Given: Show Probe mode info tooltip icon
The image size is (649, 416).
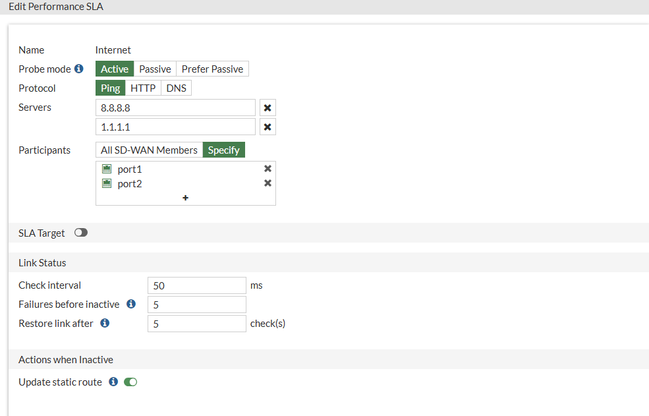Looking at the screenshot, I should [79, 69].
